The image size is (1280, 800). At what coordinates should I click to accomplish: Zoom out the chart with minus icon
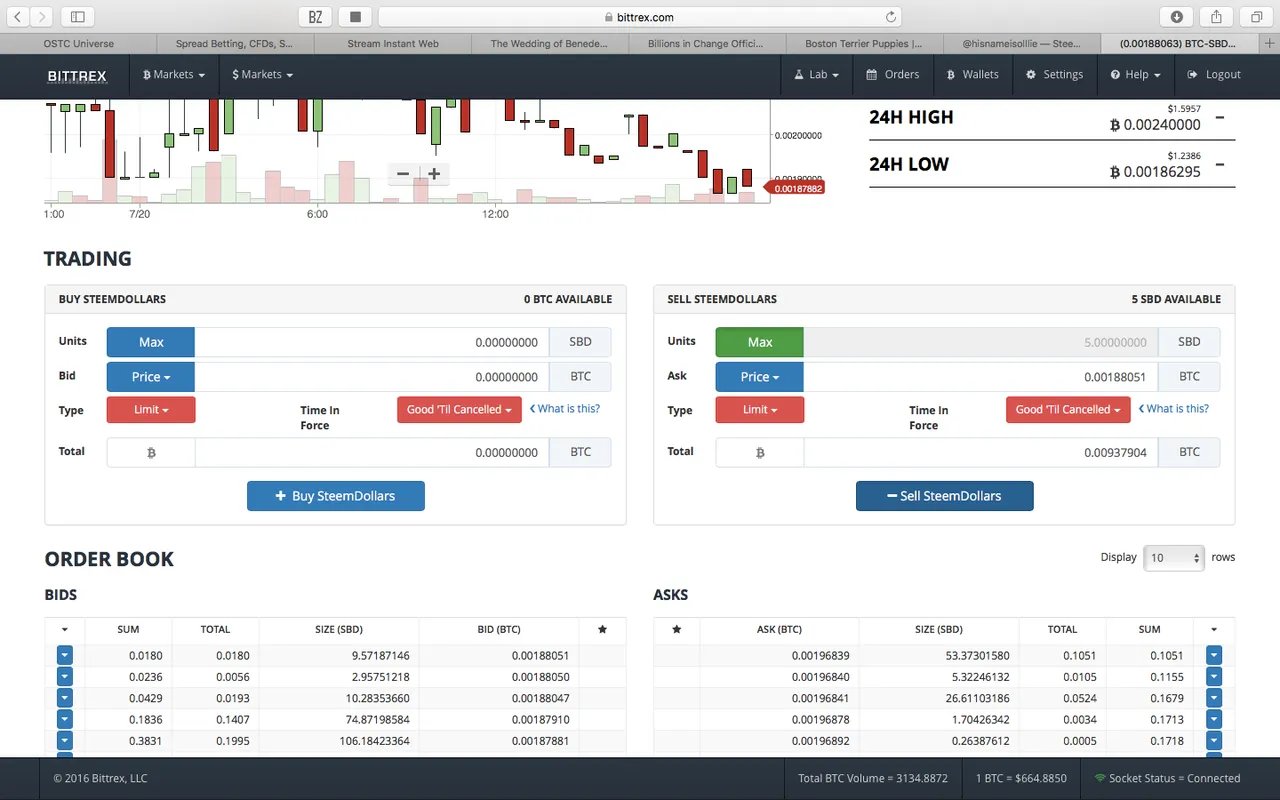click(403, 173)
